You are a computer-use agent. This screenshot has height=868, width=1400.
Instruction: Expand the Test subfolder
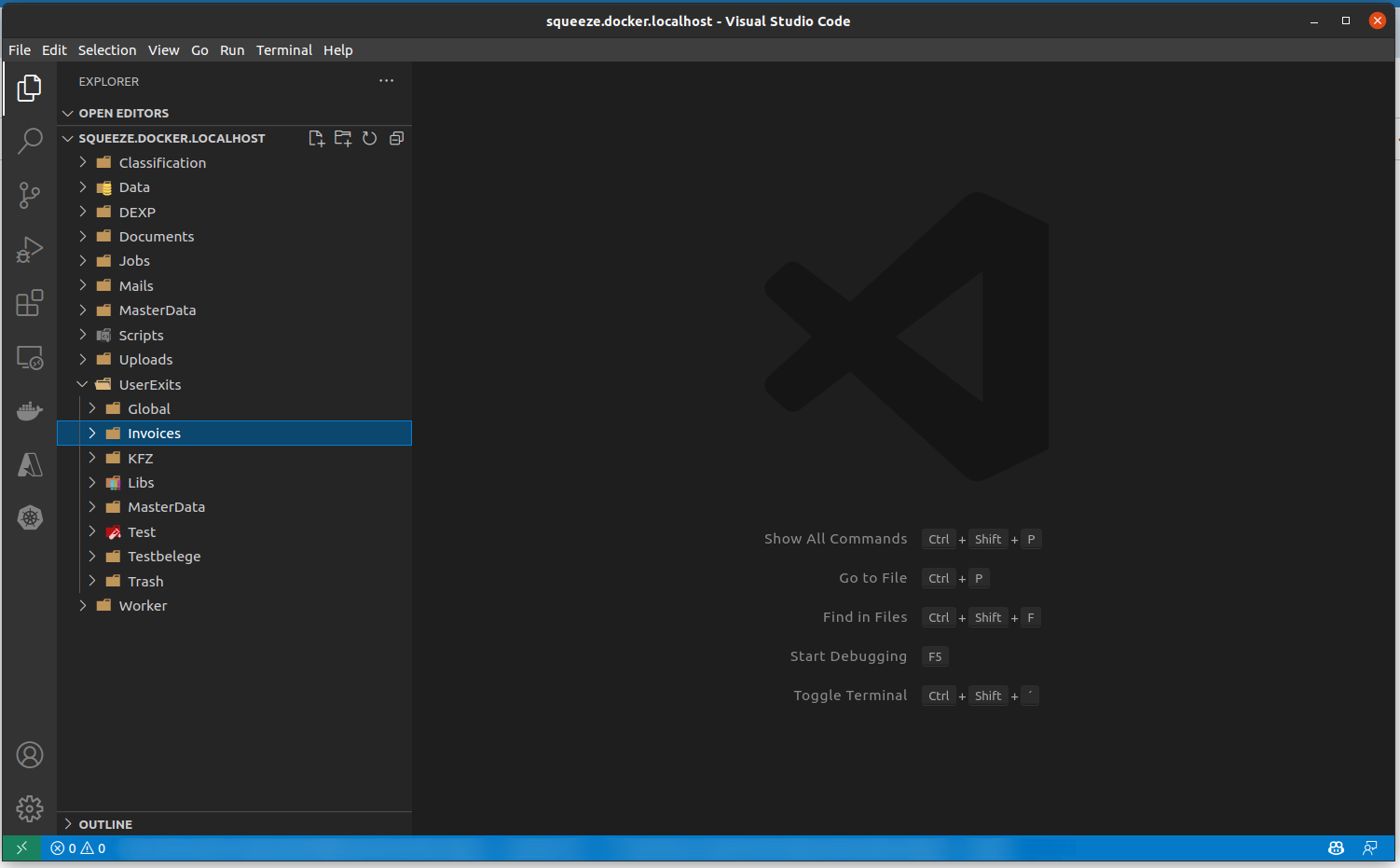235,531
